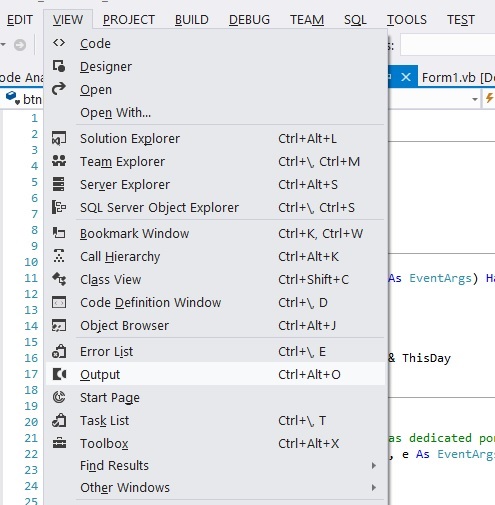Click the ThisDay code text
Screen dimensions: 495x505
[x=426, y=358]
